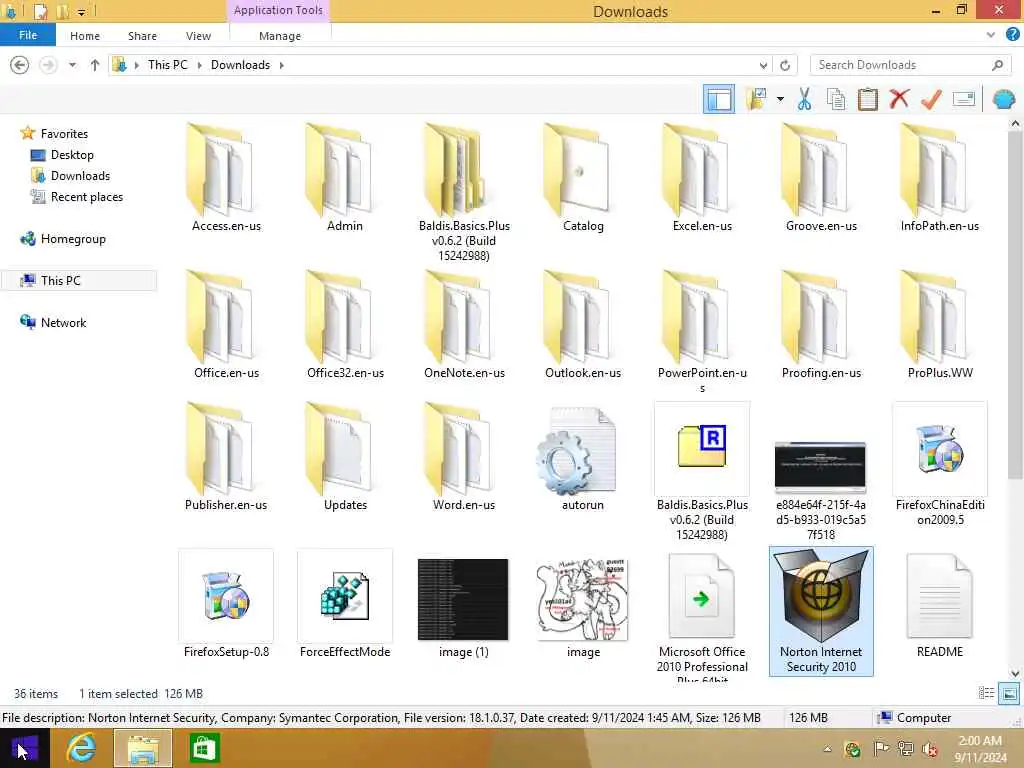Select Network in the navigation pane
1024x768 pixels.
pos(63,323)
